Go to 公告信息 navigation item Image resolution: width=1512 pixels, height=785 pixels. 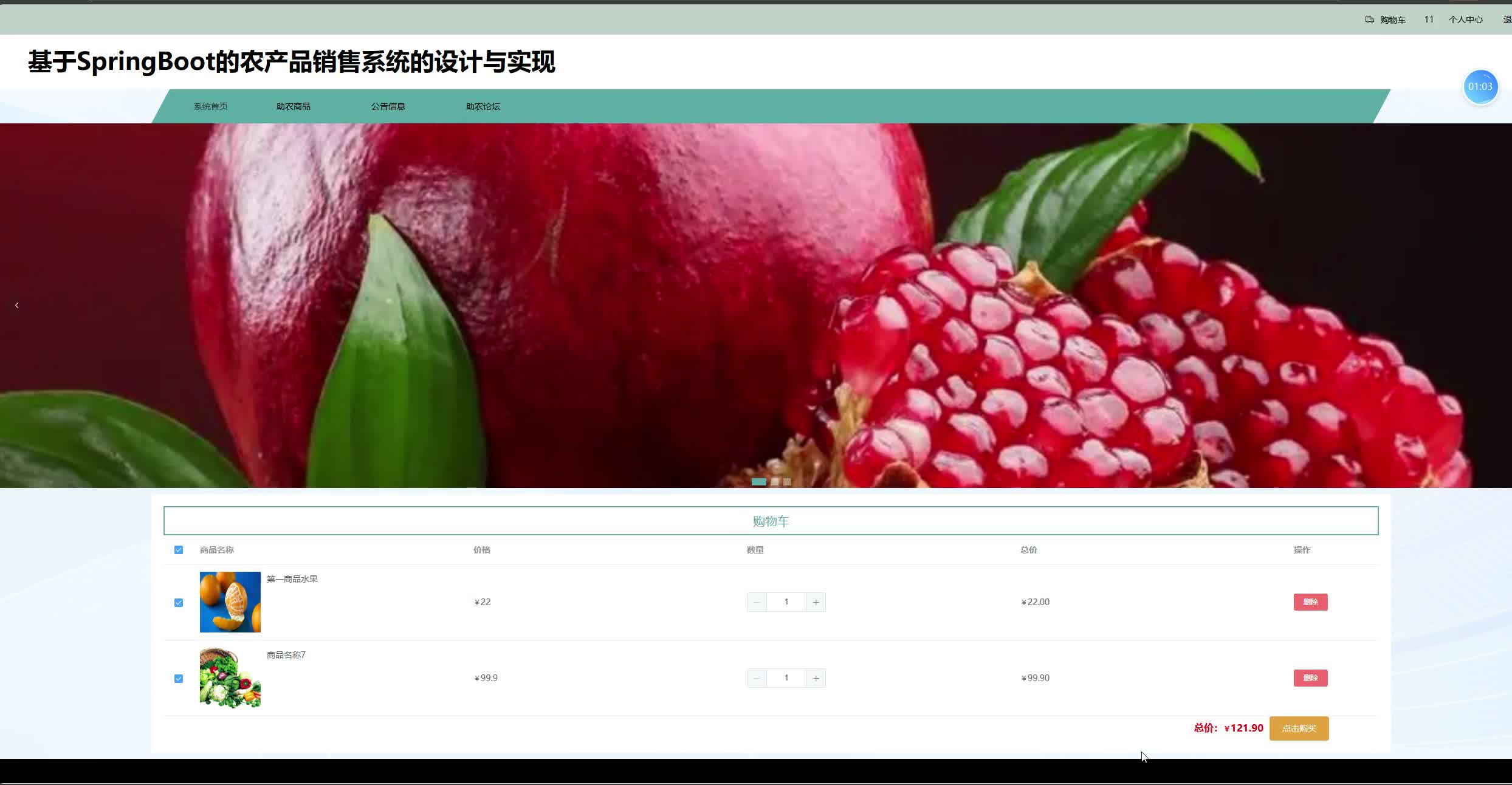[388, 106]
